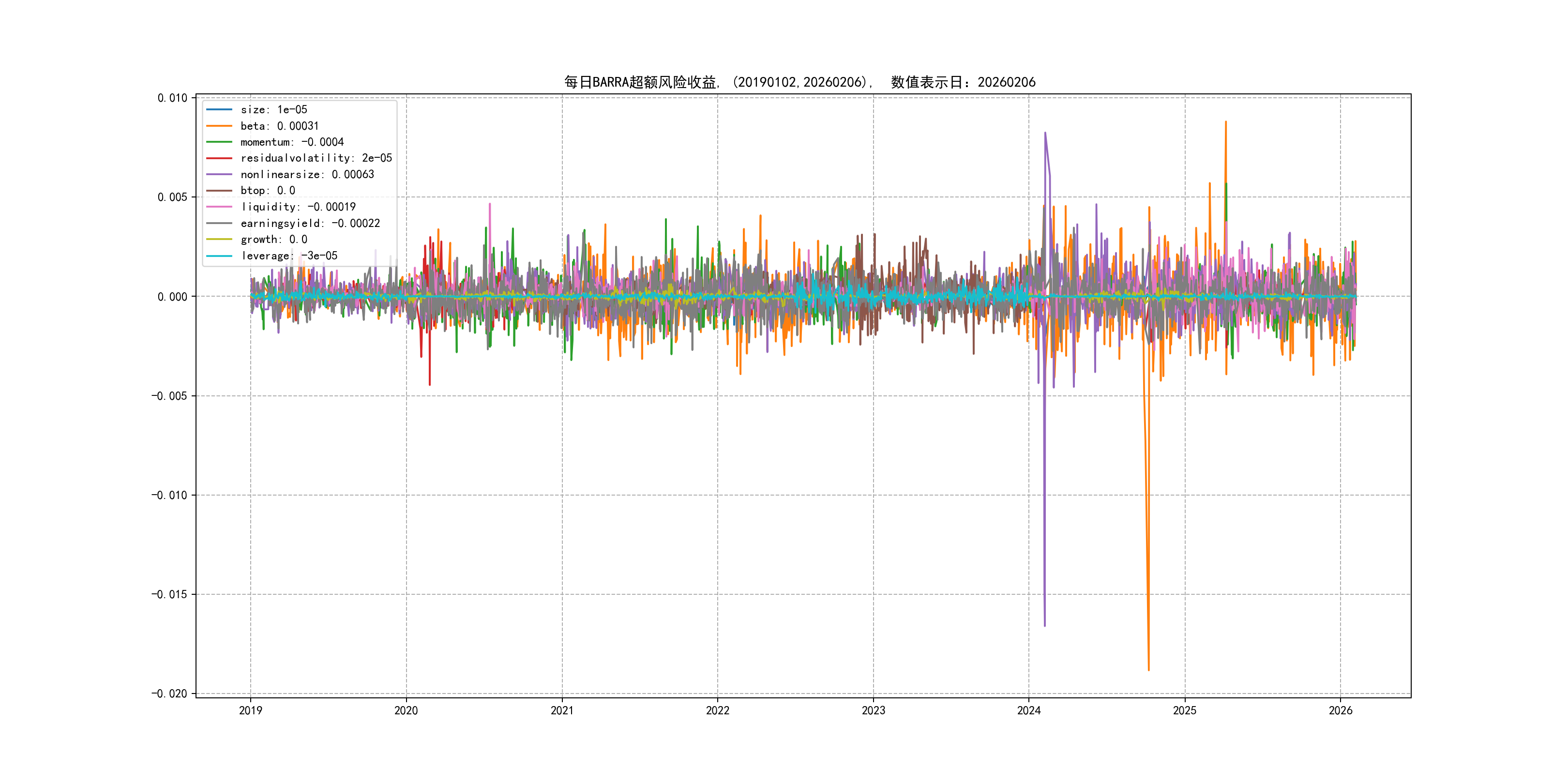Screen dimensions: 1568x784
Task: Click the orange beta legend line swatch
Action: click(219, 126)
